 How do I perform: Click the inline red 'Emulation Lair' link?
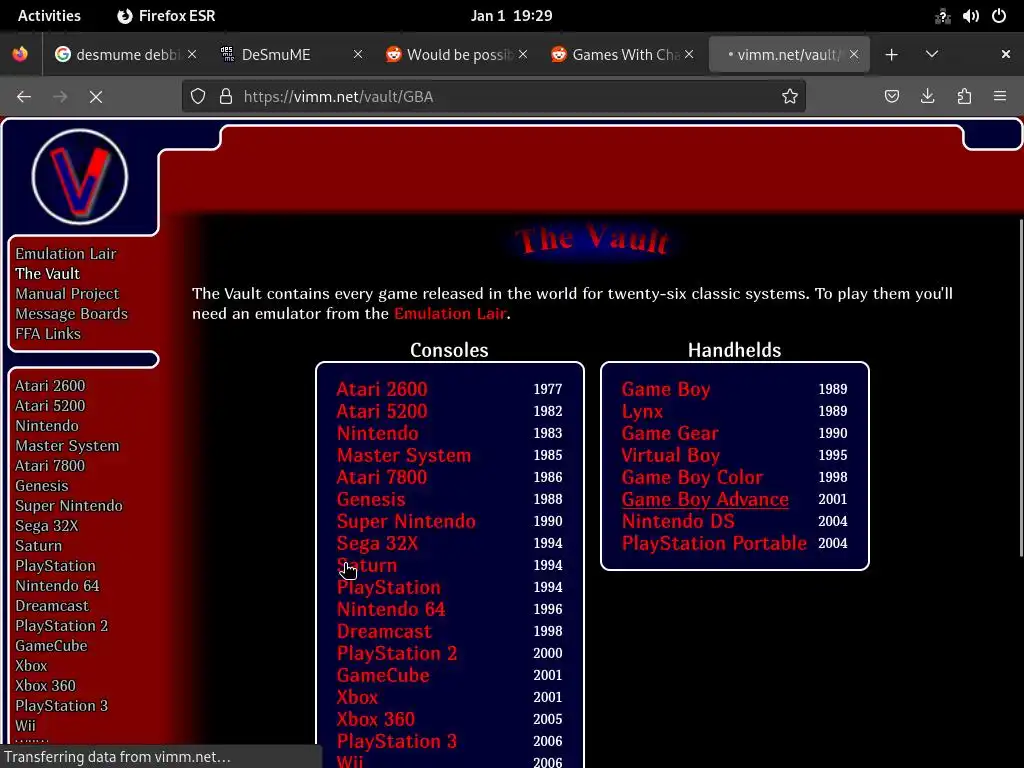click(x=450, y=313)
